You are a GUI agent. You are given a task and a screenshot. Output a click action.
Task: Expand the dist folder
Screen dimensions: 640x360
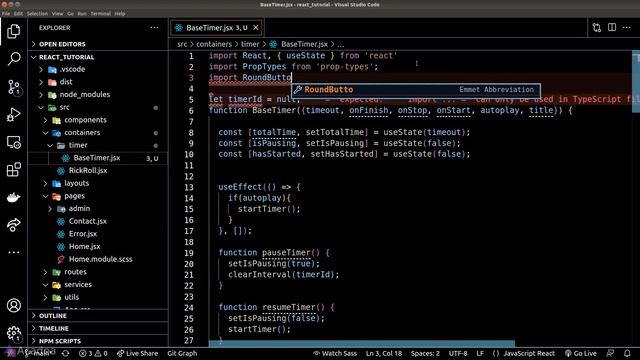point(98,82)
